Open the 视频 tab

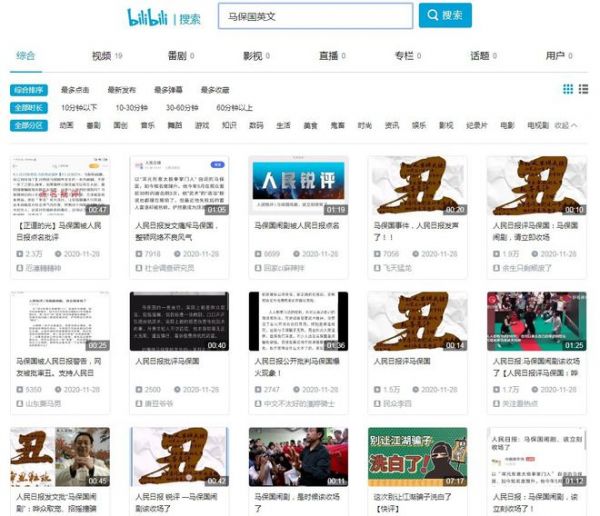click(x=101, y=56)
